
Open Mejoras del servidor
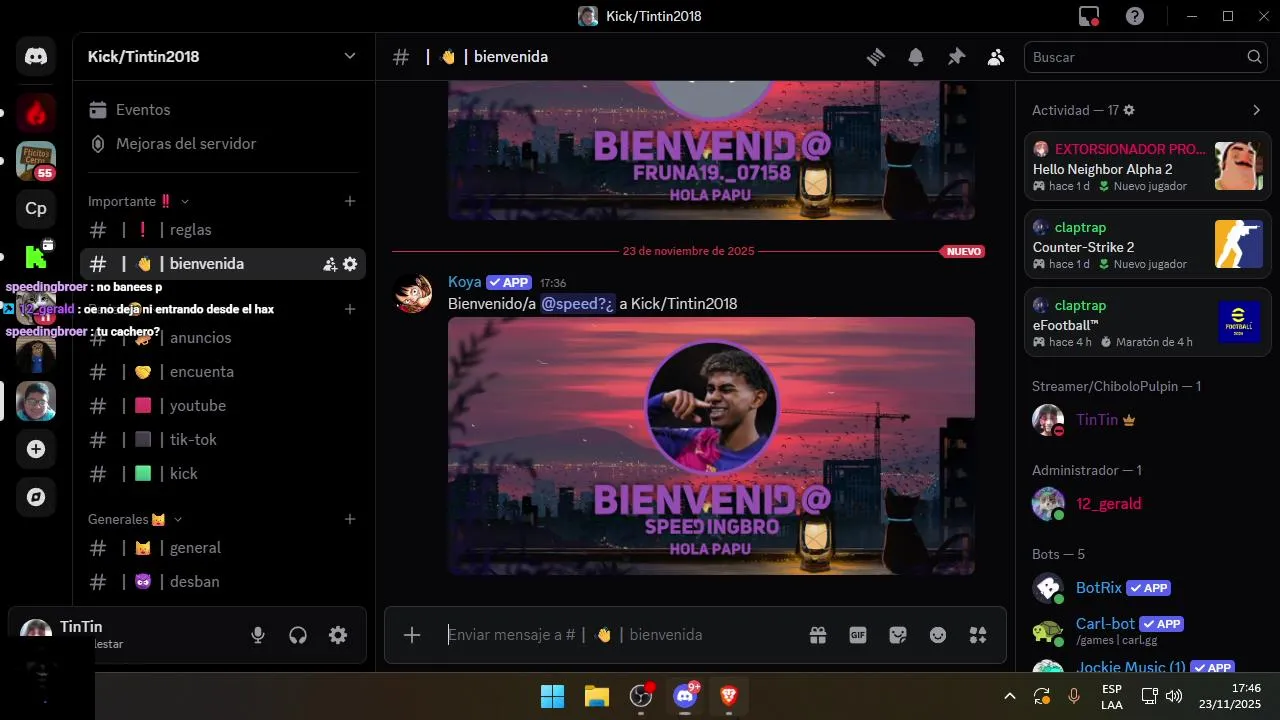tap(222, 144)
